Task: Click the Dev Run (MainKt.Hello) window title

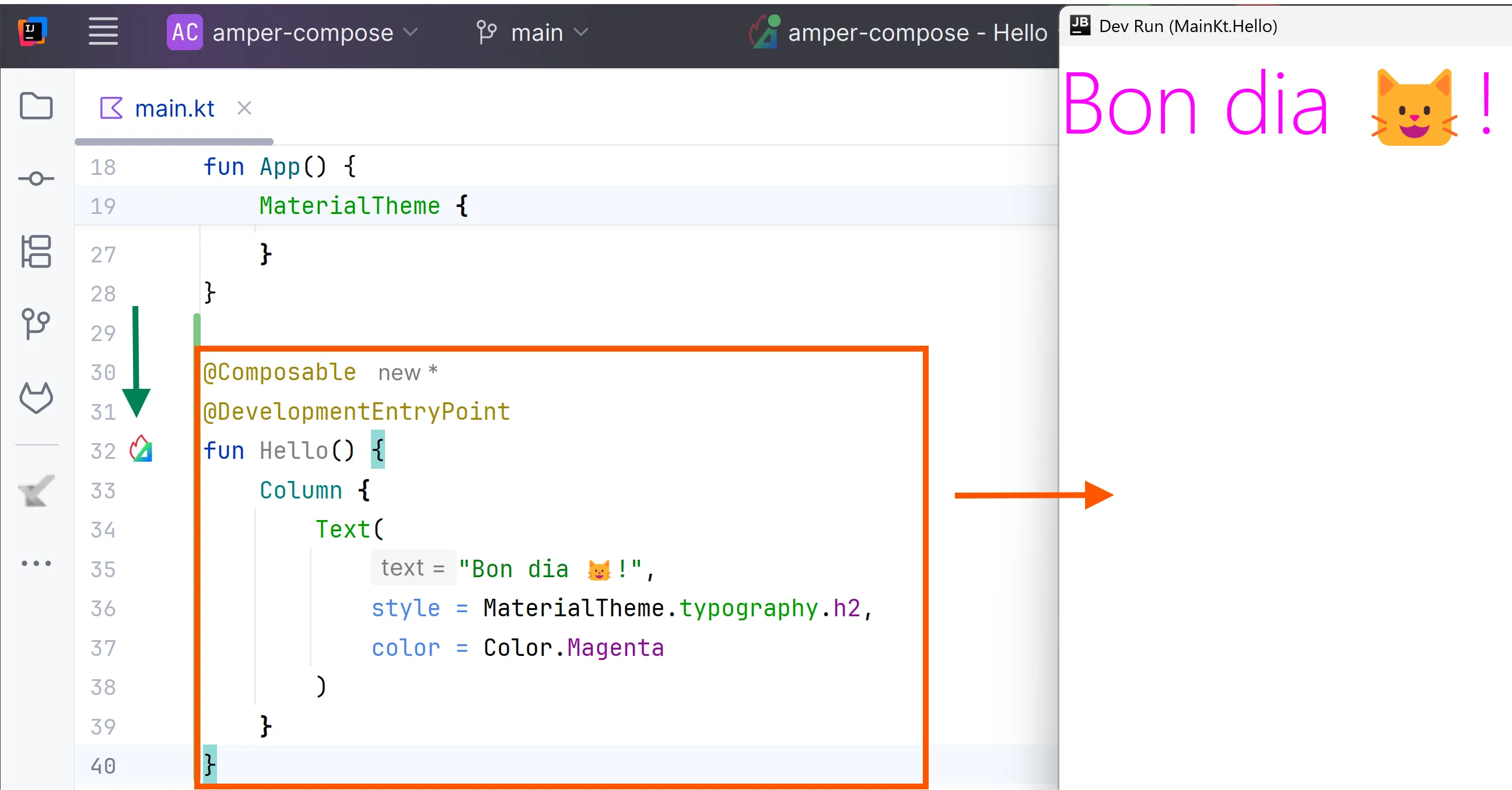Action: tap(1188, 26)
